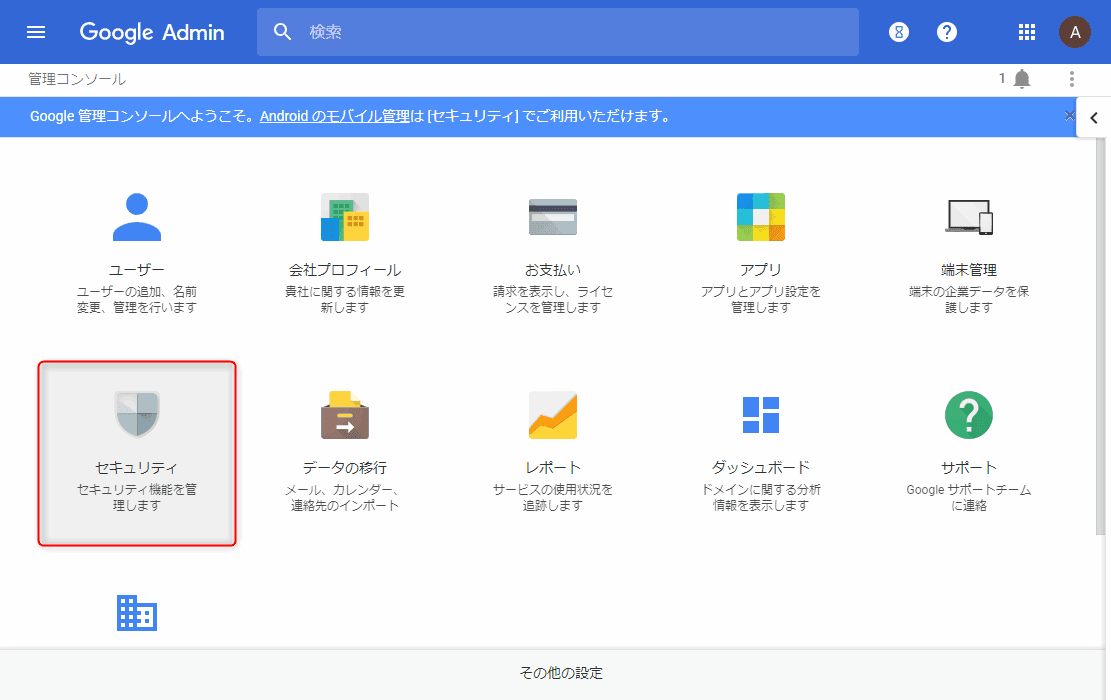Click the サービスの使用状況を追跡します text
Screen dimensions: 1111x700
pyautogui.click(x=553, y=497)
